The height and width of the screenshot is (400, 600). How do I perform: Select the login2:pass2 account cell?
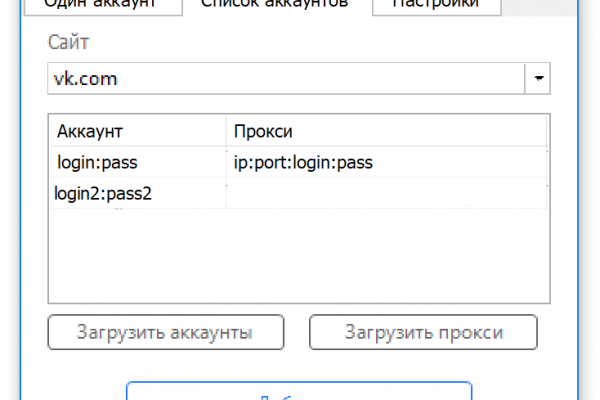(x=138, y=193)
